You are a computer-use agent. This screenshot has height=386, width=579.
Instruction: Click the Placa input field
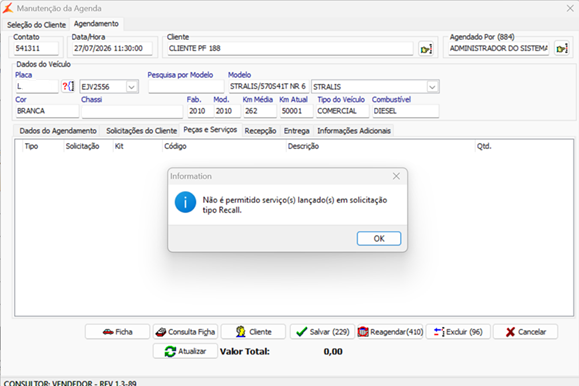(x=37, y=87)
